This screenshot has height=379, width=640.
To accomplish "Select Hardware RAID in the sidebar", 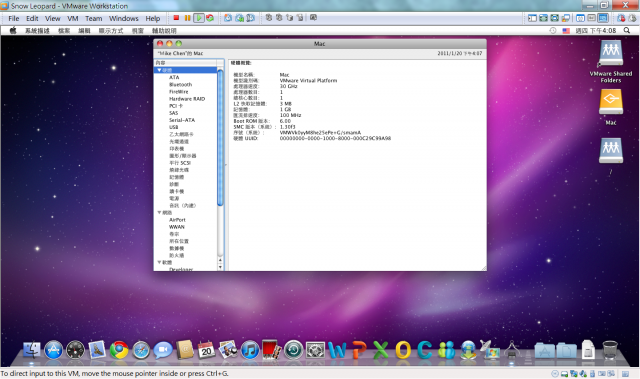I will (x=187, y=99).
